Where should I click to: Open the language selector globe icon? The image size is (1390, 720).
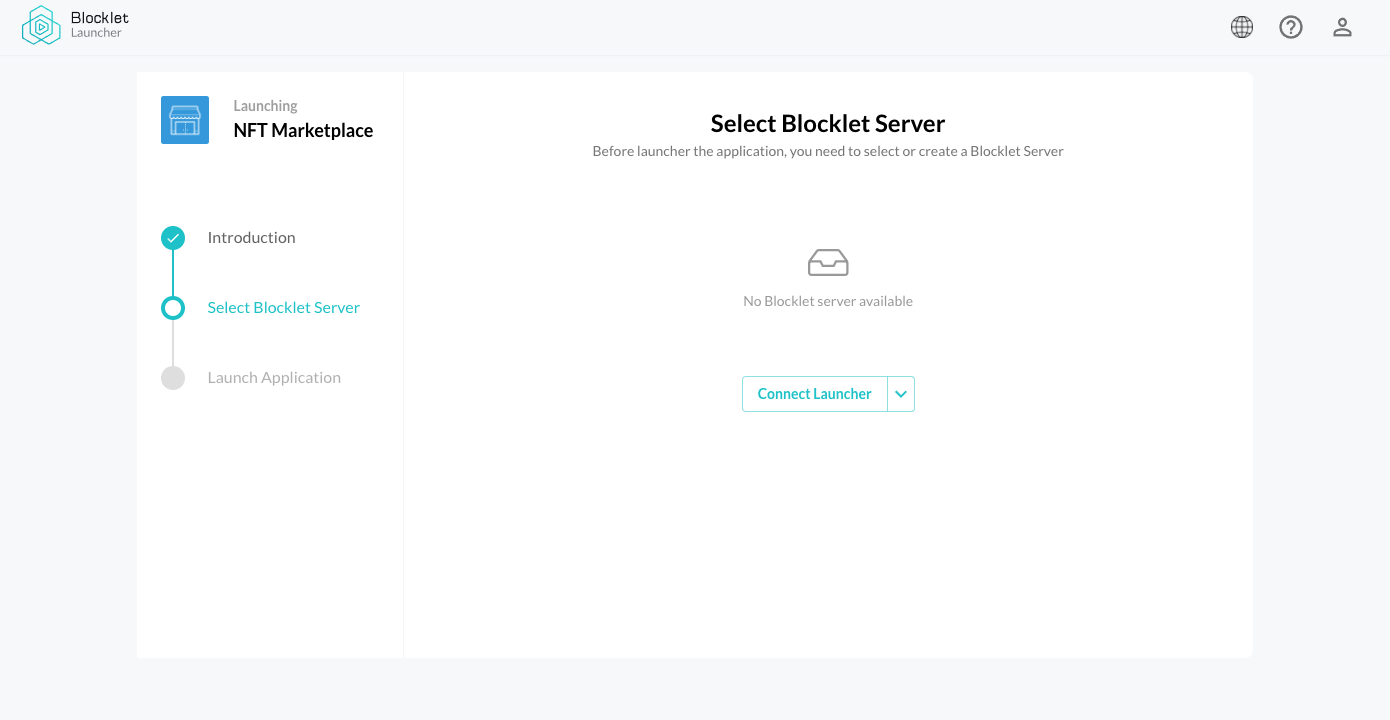(1242, 27)
